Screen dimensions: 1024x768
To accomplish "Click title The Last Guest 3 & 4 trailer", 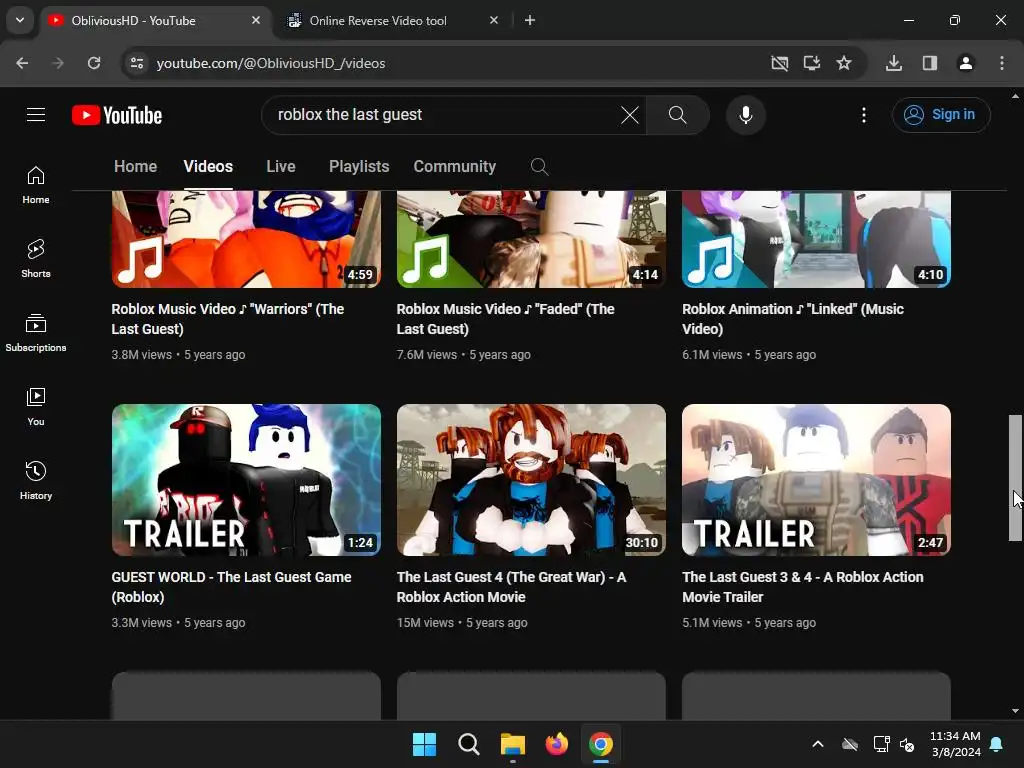I will click(x=803, y=586).
